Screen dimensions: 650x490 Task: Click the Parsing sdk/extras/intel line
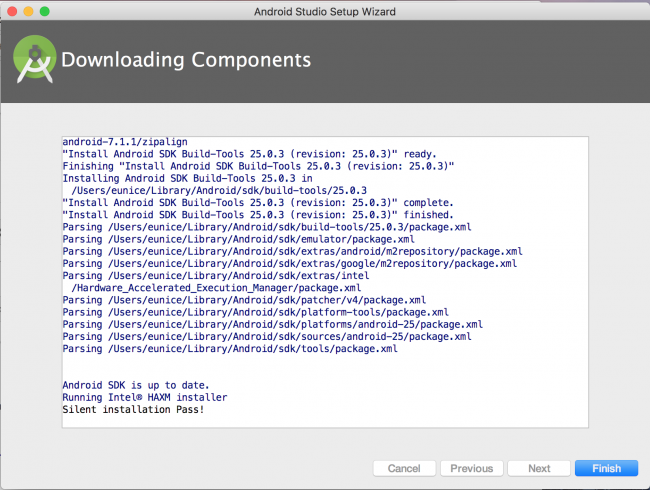216,276
